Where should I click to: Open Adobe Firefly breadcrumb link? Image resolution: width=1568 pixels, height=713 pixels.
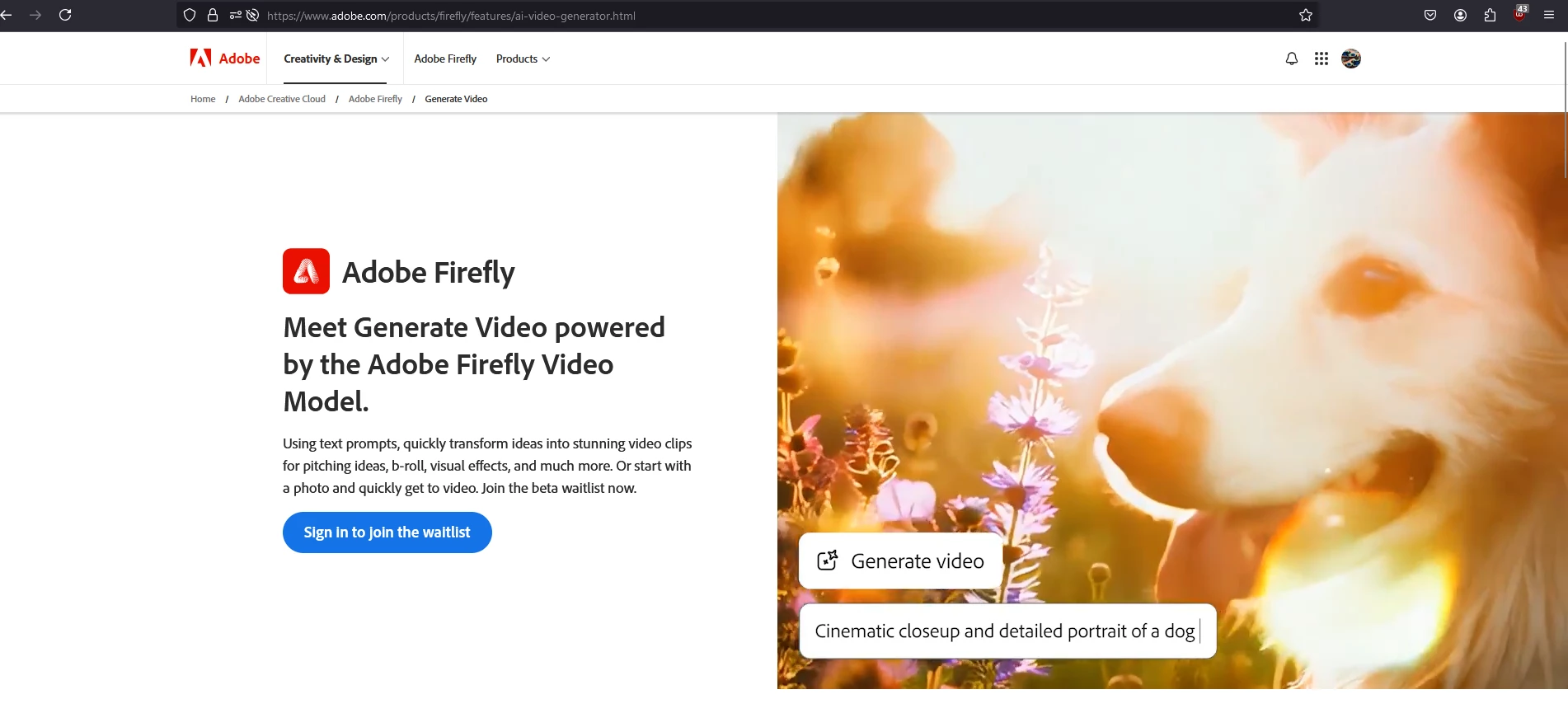click(375, 99)
